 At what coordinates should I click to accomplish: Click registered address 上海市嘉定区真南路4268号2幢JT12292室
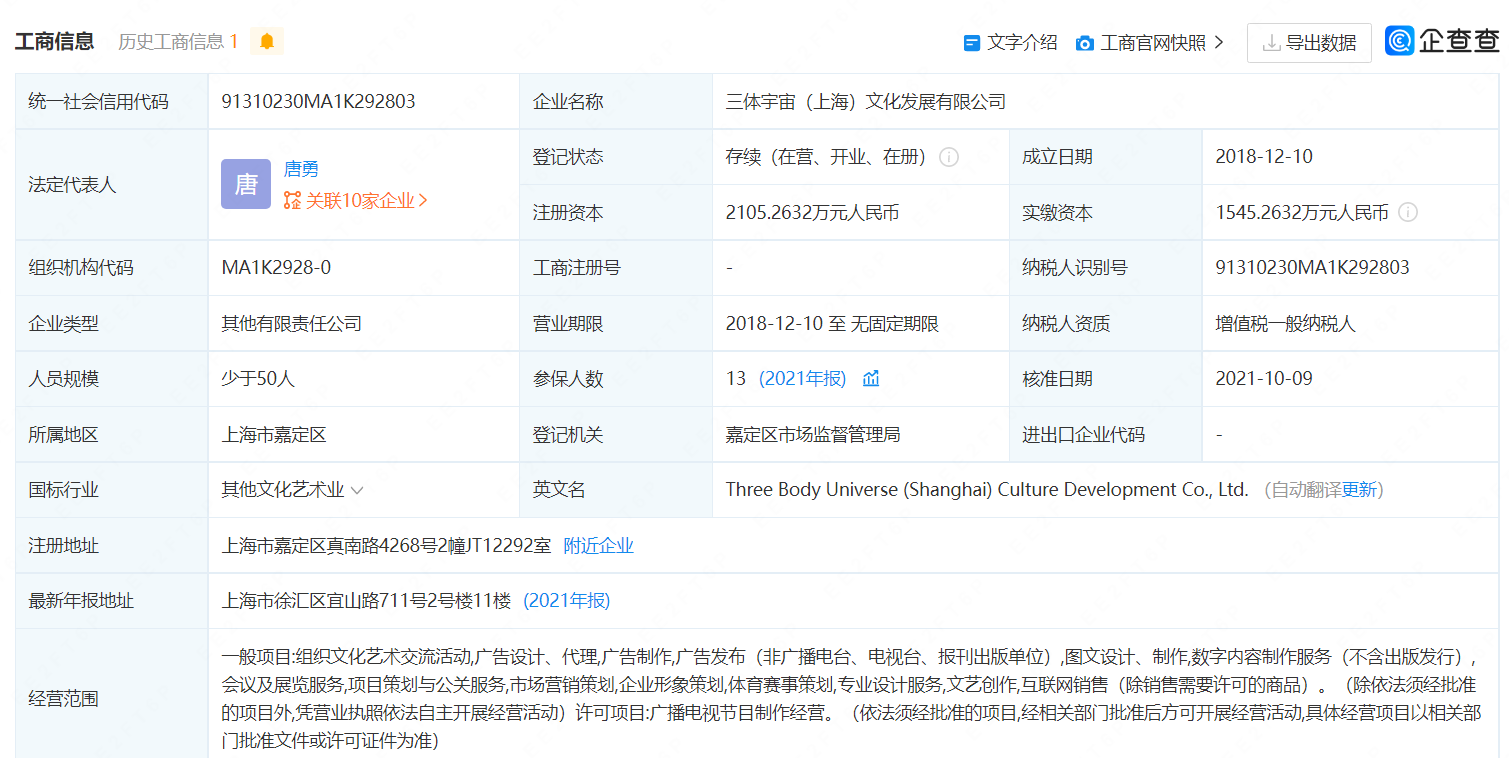[386, 545]
